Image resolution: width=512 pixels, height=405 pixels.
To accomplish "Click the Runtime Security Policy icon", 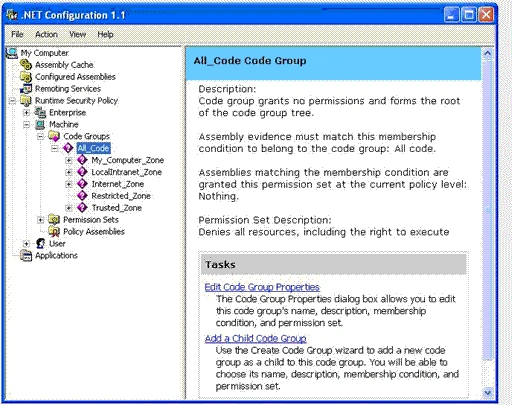I will tap(26, 100).
